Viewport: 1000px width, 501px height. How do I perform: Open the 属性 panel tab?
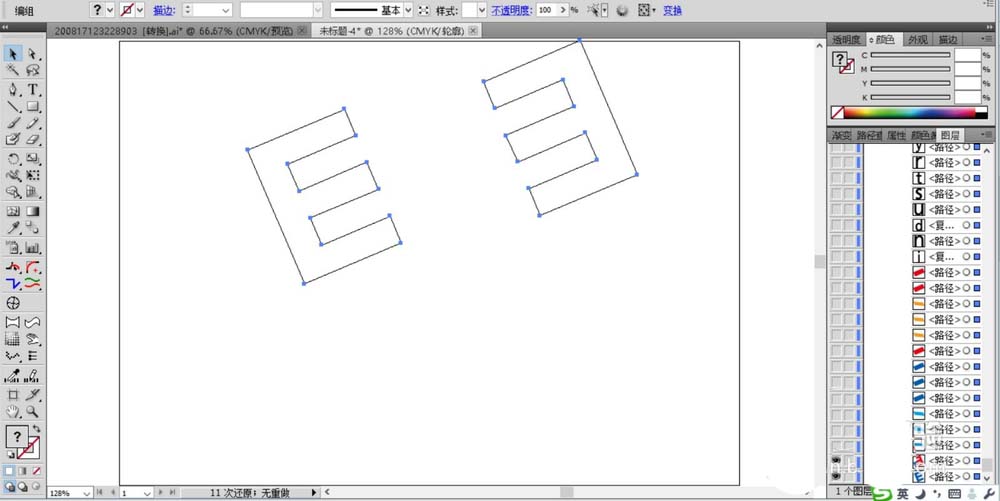coord(896,135)
